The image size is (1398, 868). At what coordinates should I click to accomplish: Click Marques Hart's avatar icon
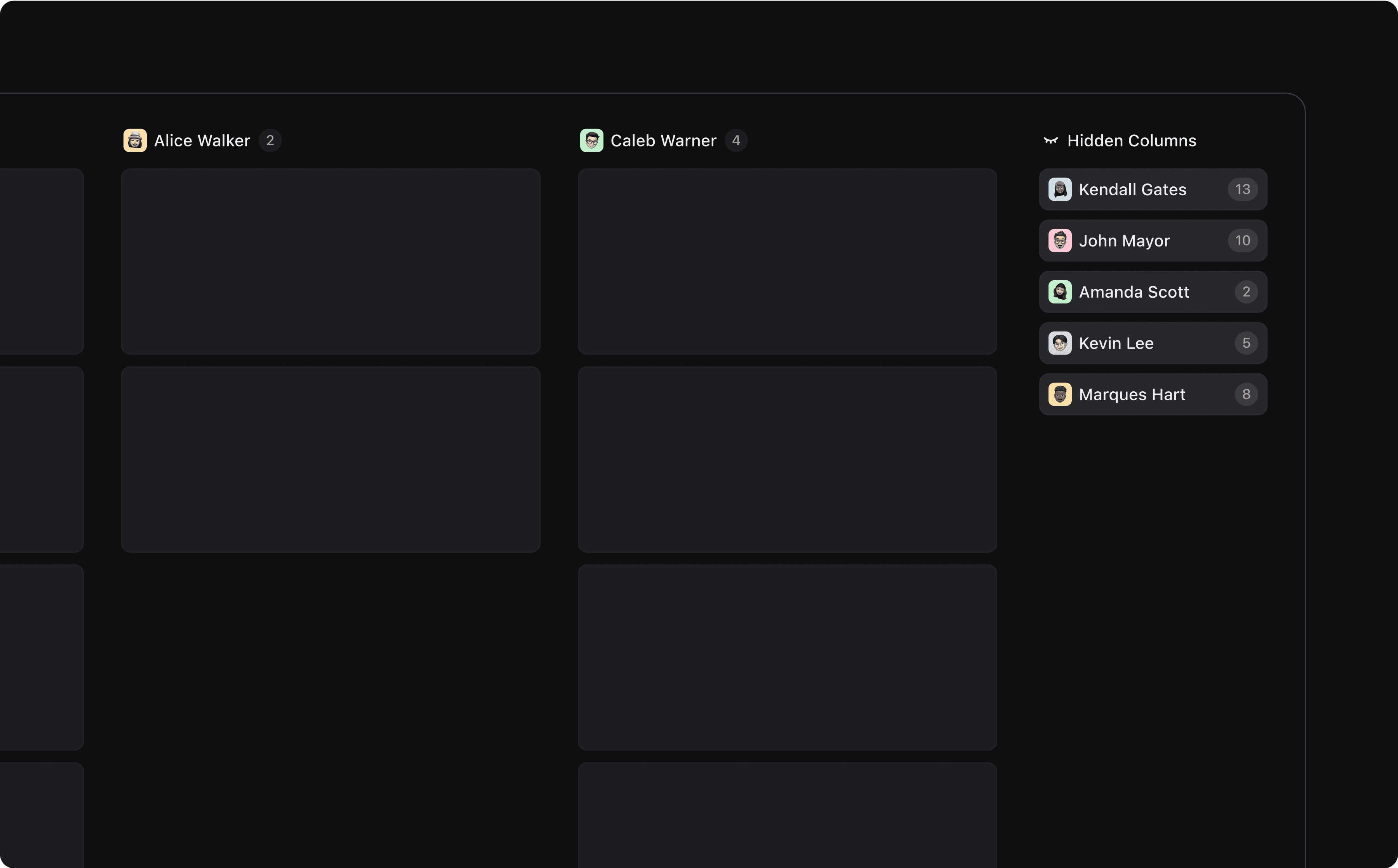pos(1060,394)
